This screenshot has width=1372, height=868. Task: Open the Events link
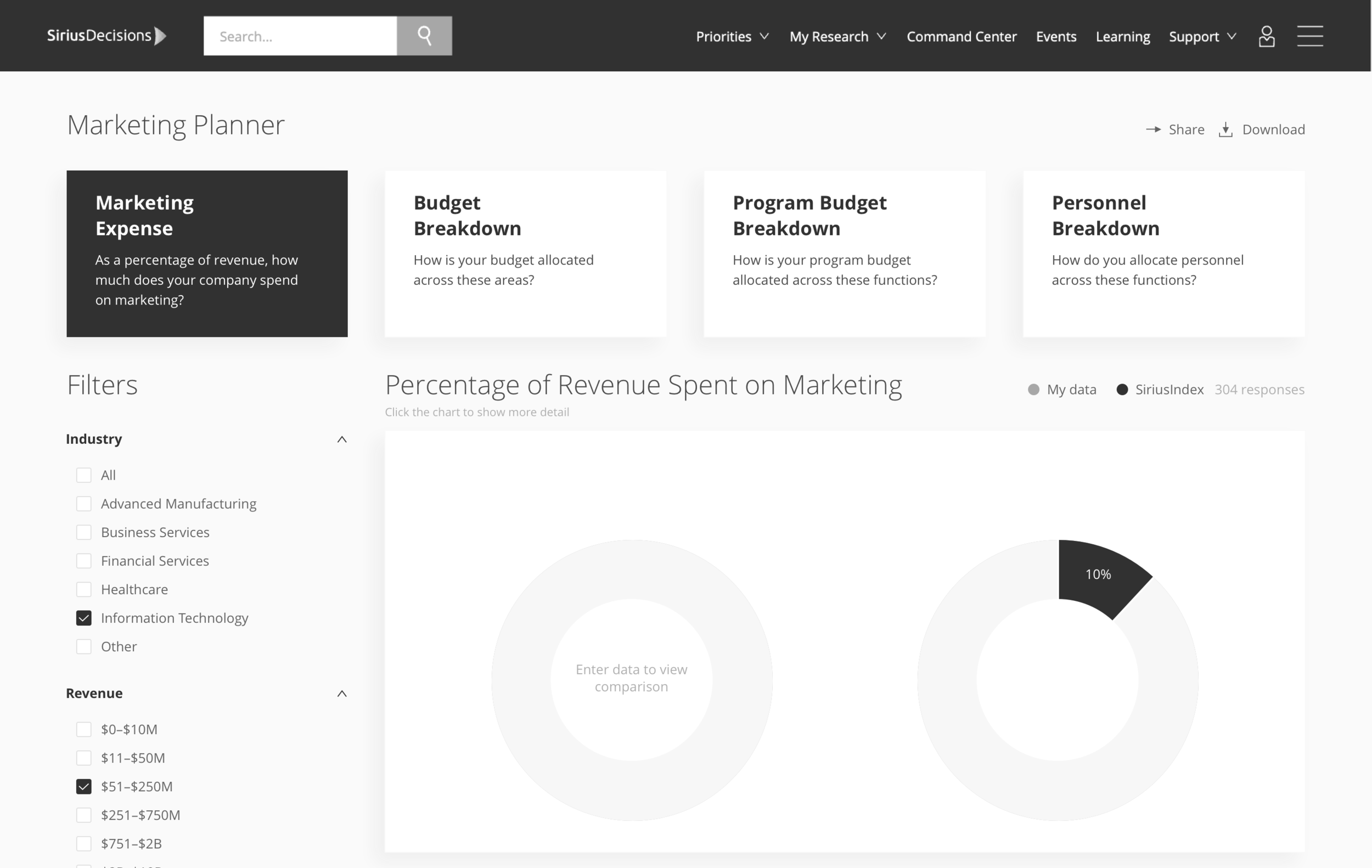(x=1056, y=36)
